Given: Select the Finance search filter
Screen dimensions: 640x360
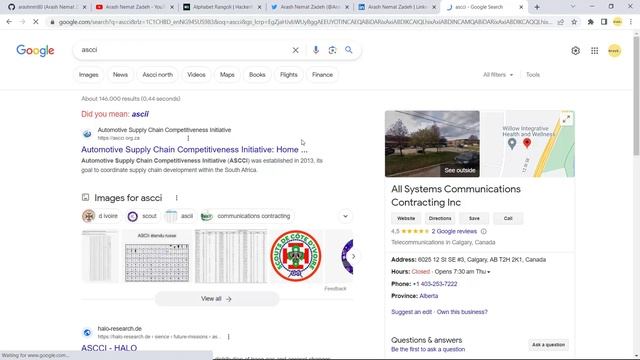Looking at the screenshot, I should point(322,75).
